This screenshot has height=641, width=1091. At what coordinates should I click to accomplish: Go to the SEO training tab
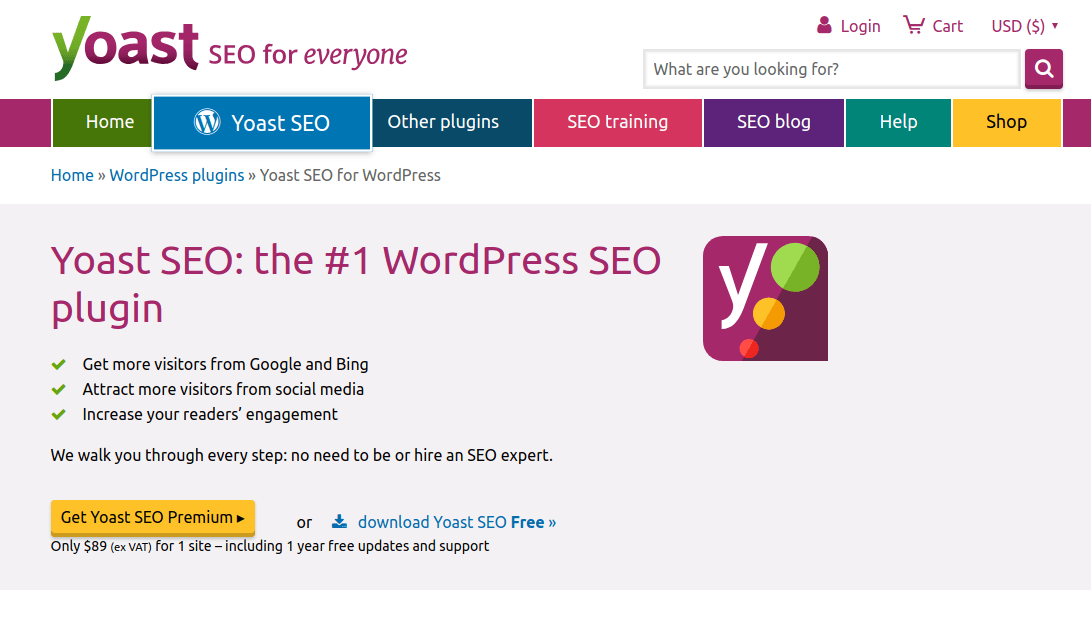[618, 122]
